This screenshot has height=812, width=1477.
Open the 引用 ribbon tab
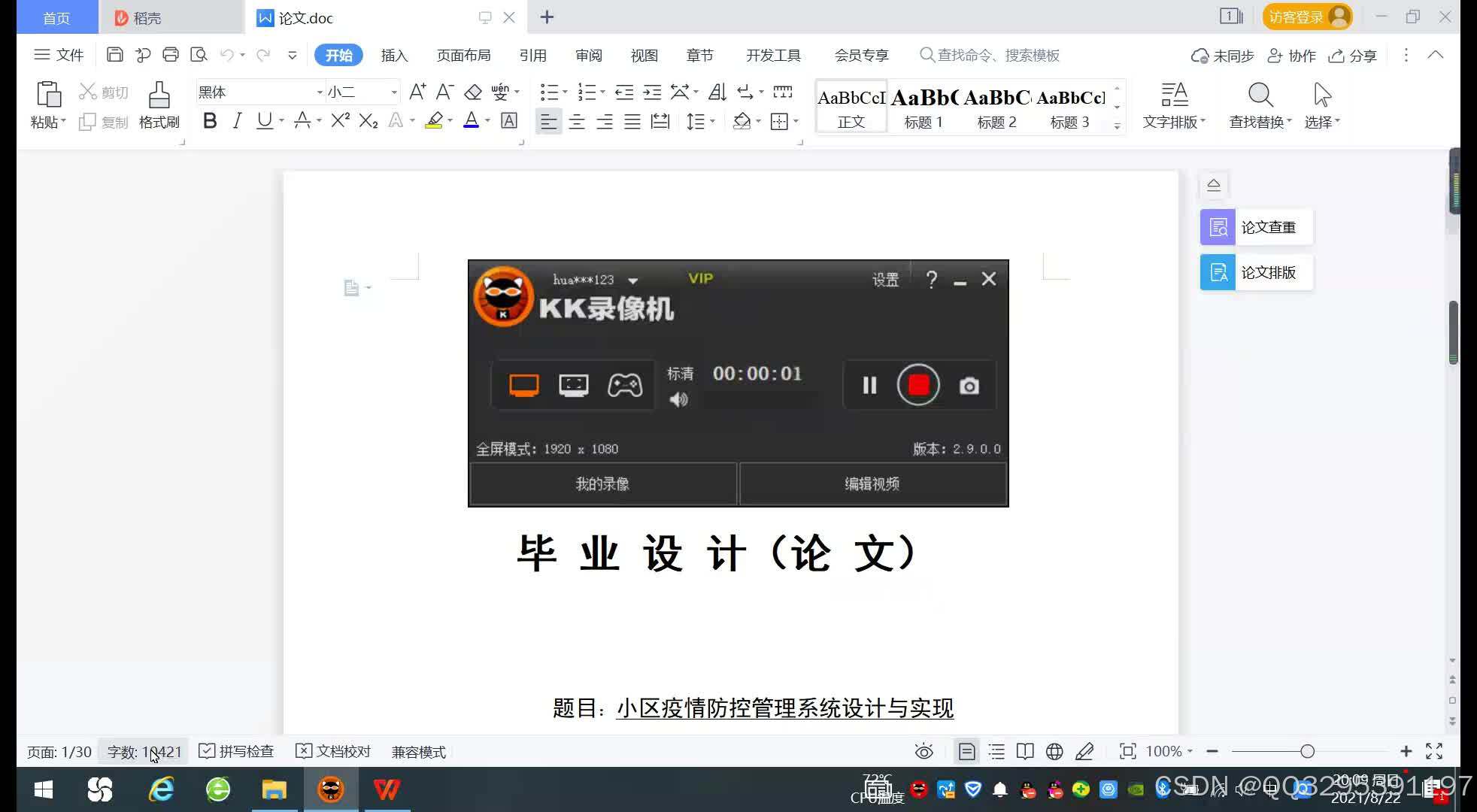click(532, 55)
